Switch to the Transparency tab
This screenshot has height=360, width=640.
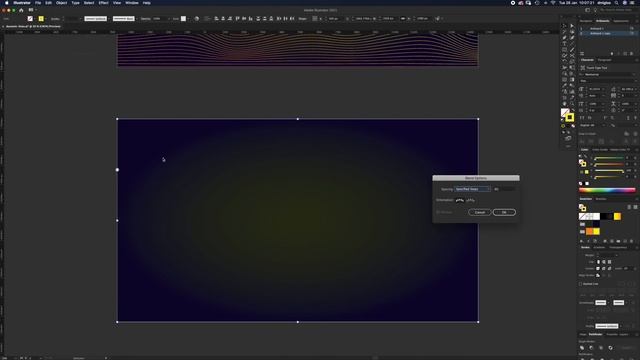tap(618, 247)
